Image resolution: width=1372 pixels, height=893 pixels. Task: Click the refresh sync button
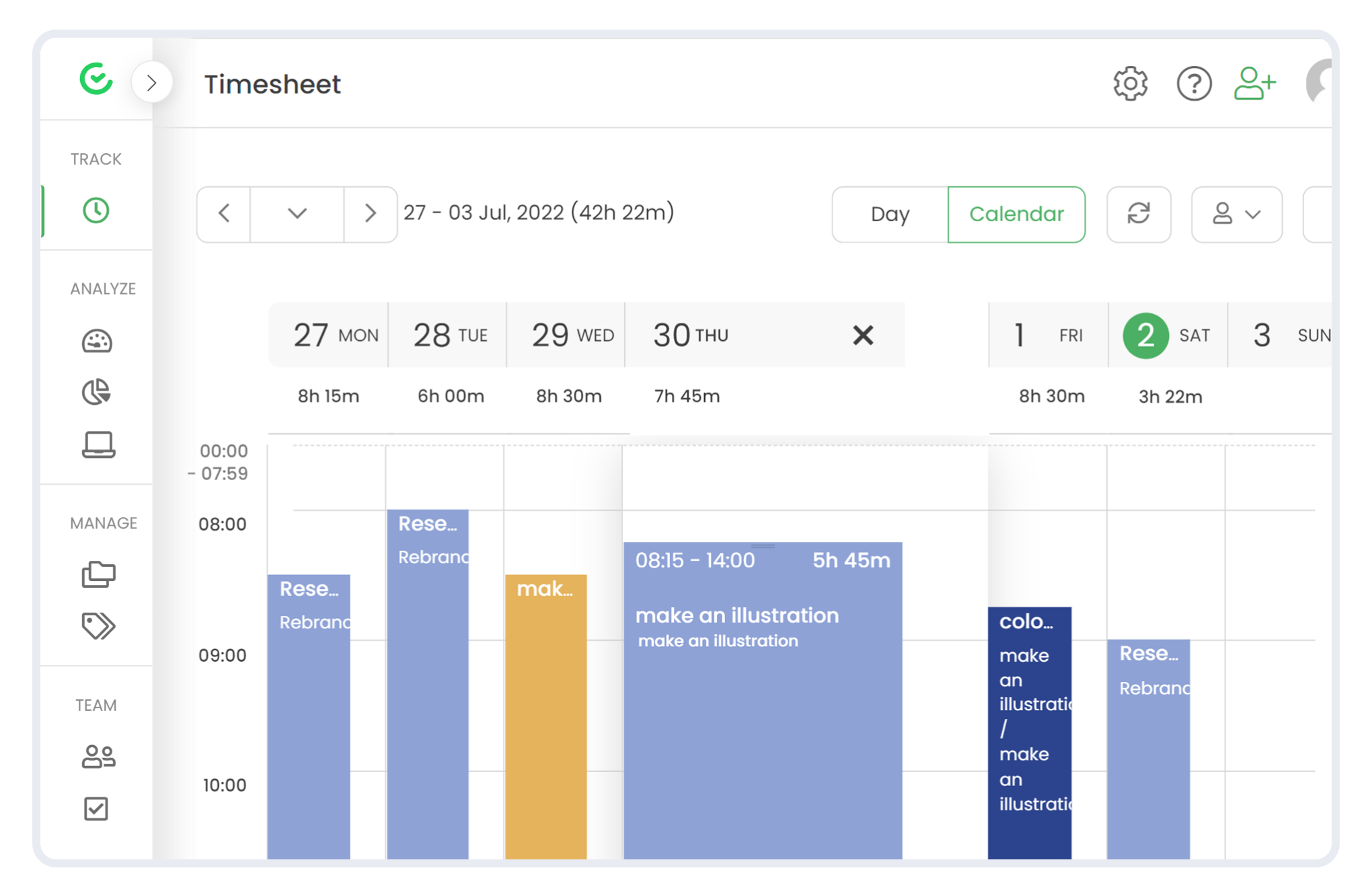coord(1139,214)
